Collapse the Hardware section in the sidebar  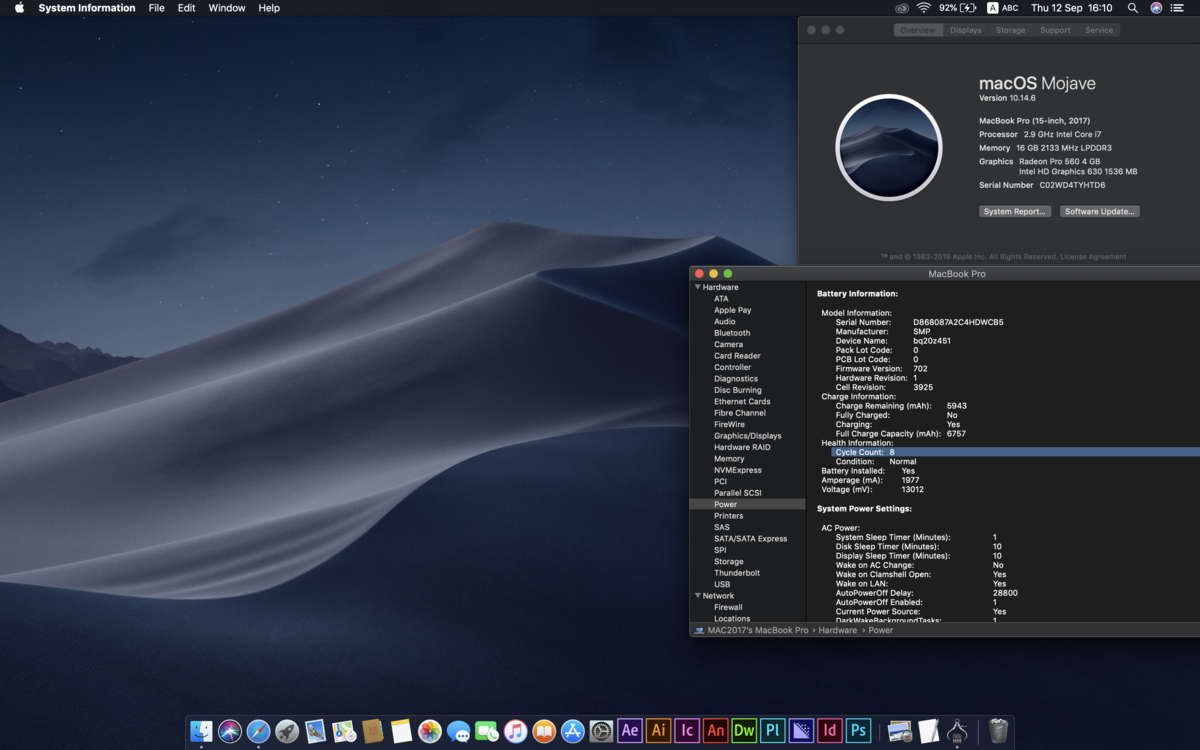(698, 288)
